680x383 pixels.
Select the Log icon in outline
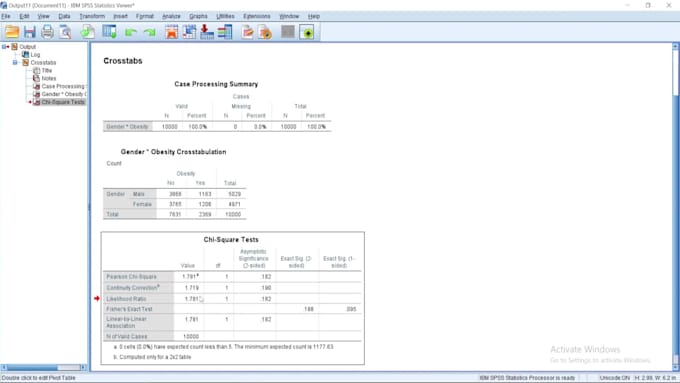(x=25, y=55)
